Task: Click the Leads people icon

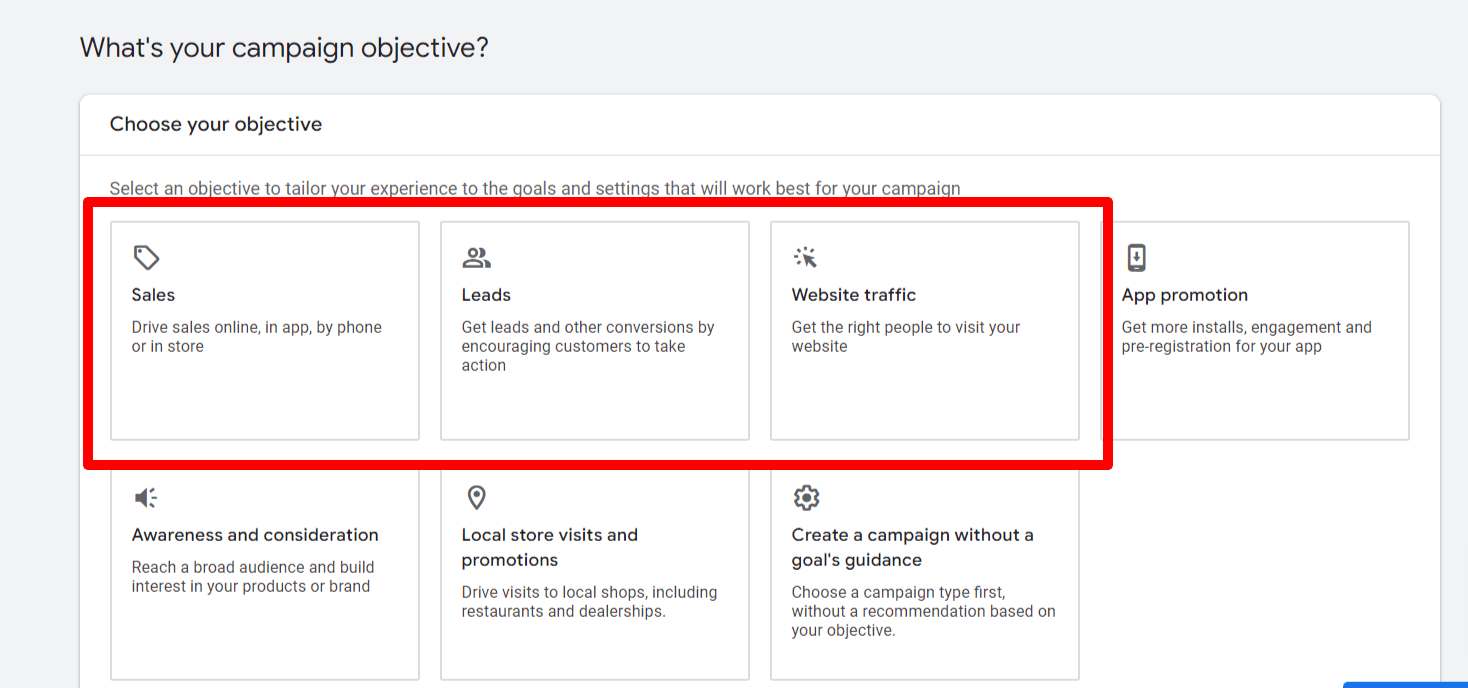Action: coord(476,258)
